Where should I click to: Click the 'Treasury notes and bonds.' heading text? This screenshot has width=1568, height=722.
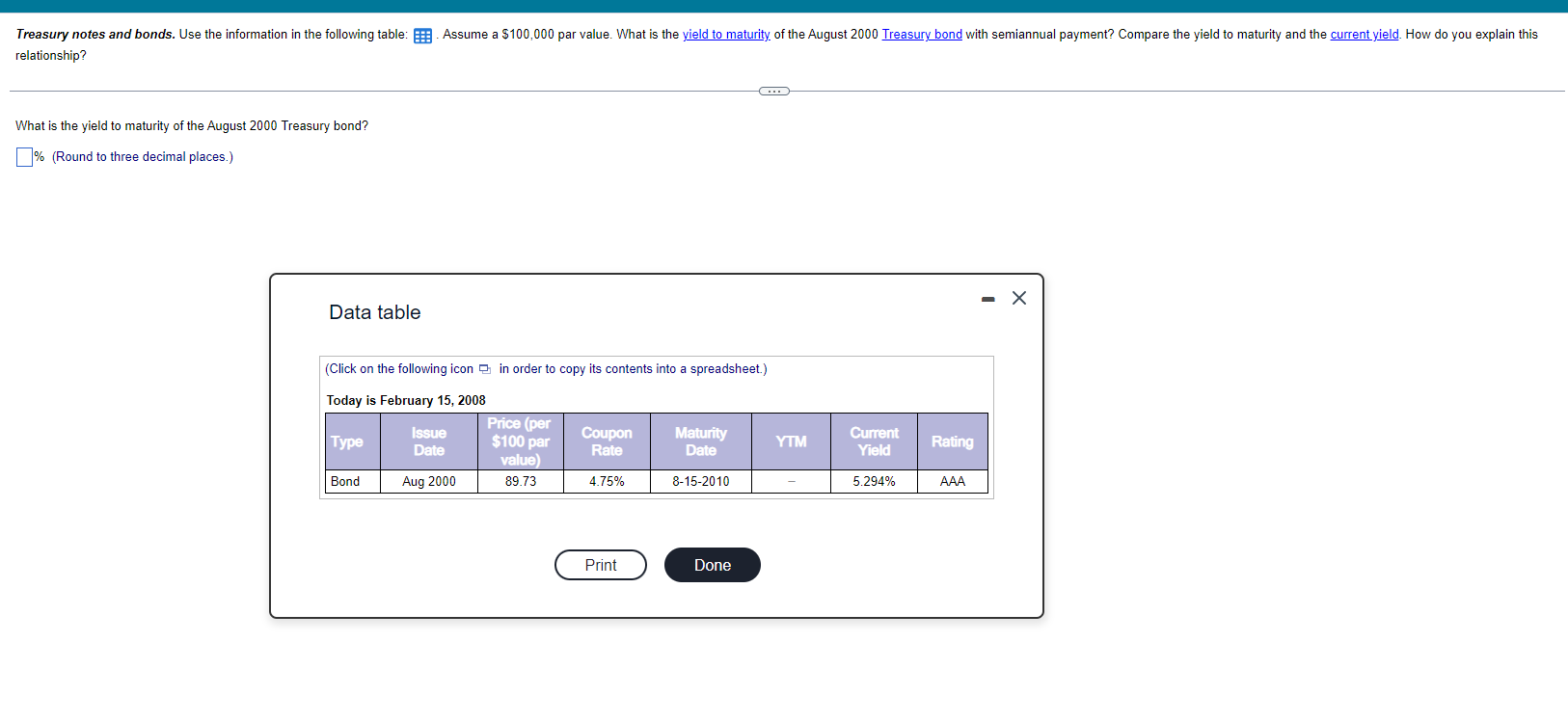click(x=95, y=35)
